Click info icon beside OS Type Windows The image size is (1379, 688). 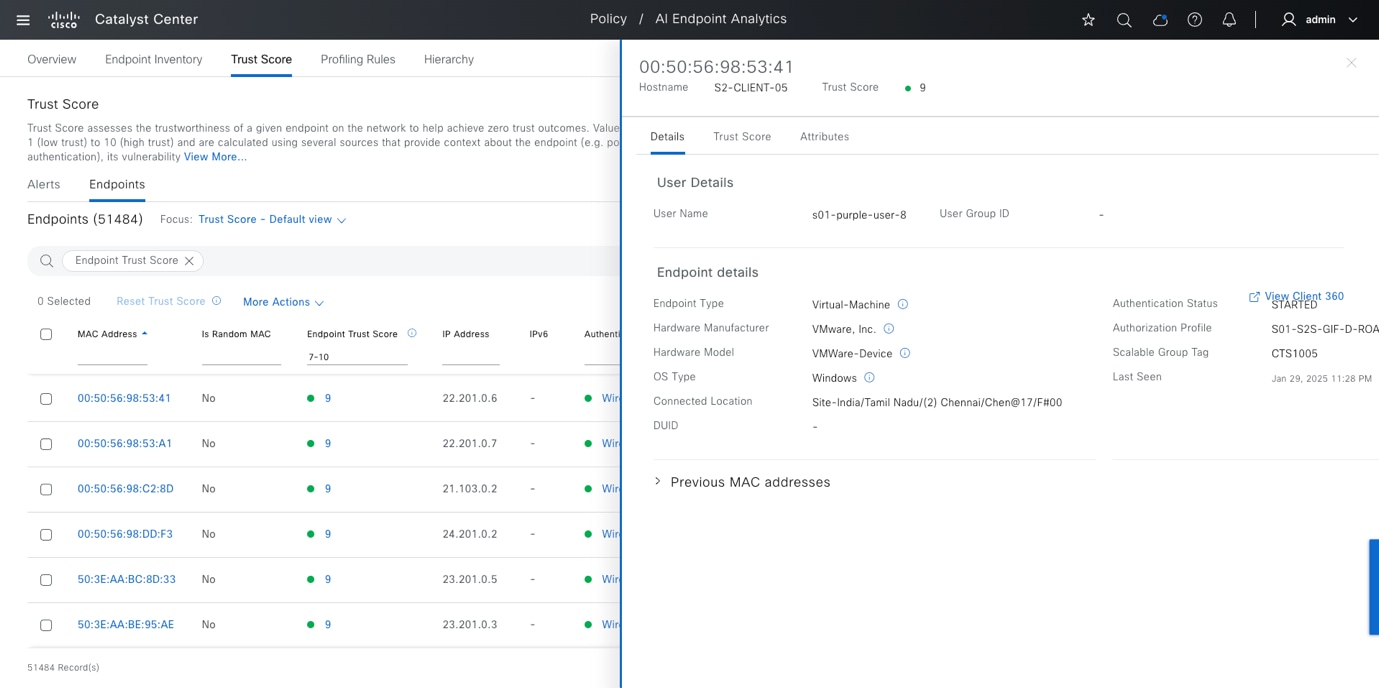[869, 378]
